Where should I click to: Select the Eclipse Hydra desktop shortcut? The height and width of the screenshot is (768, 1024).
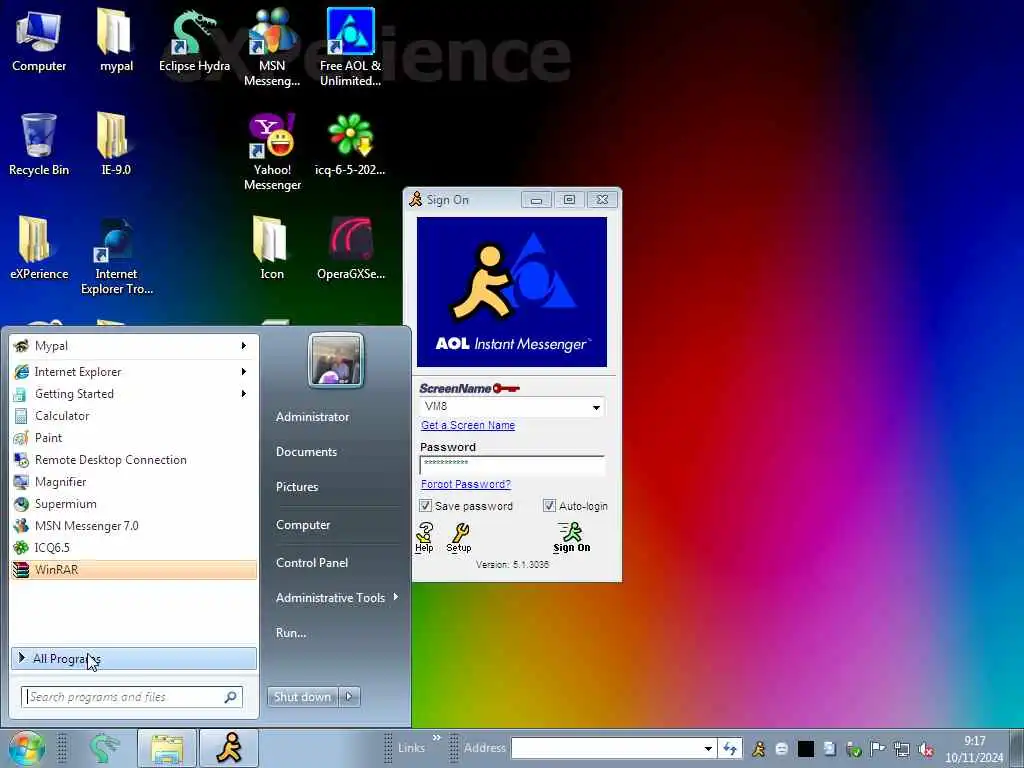point(194,40)
